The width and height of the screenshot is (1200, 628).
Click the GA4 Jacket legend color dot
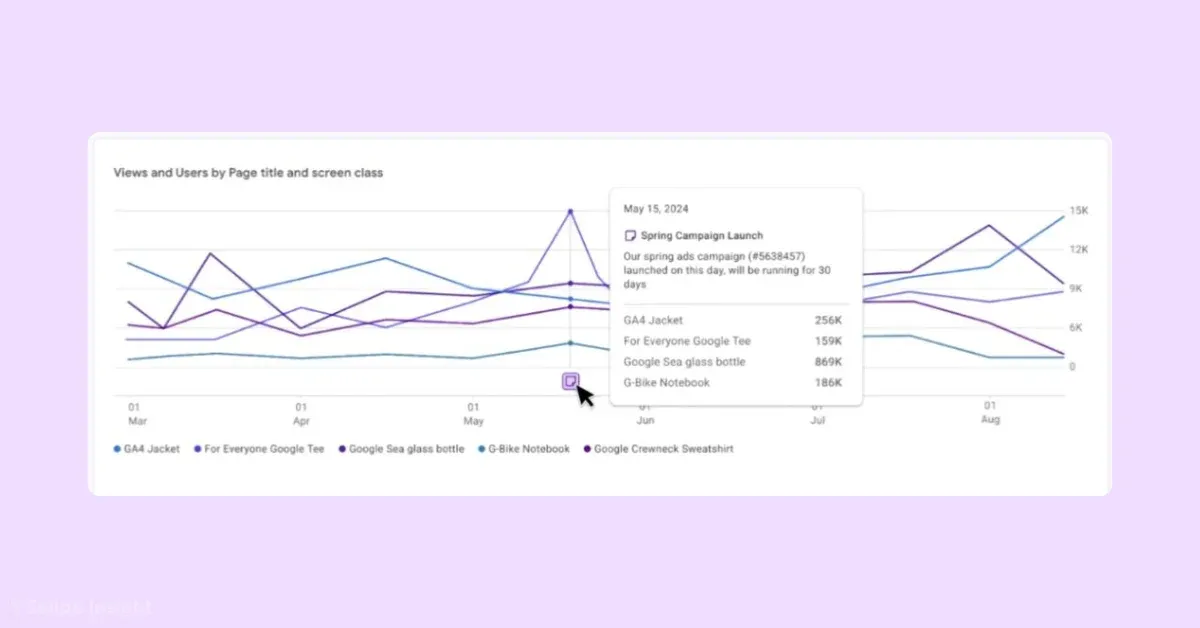click(x=117, y=450)
